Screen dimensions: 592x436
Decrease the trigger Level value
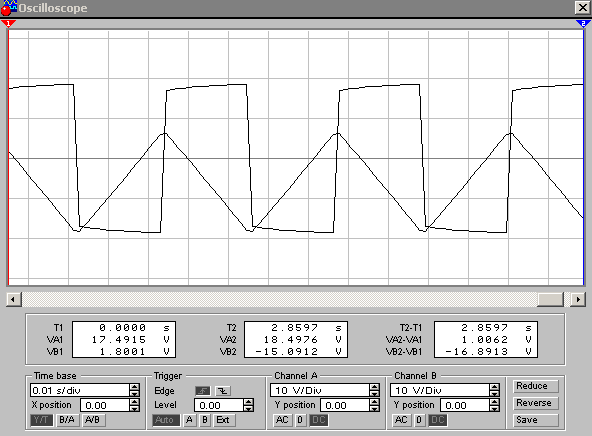tap(249, 408)
